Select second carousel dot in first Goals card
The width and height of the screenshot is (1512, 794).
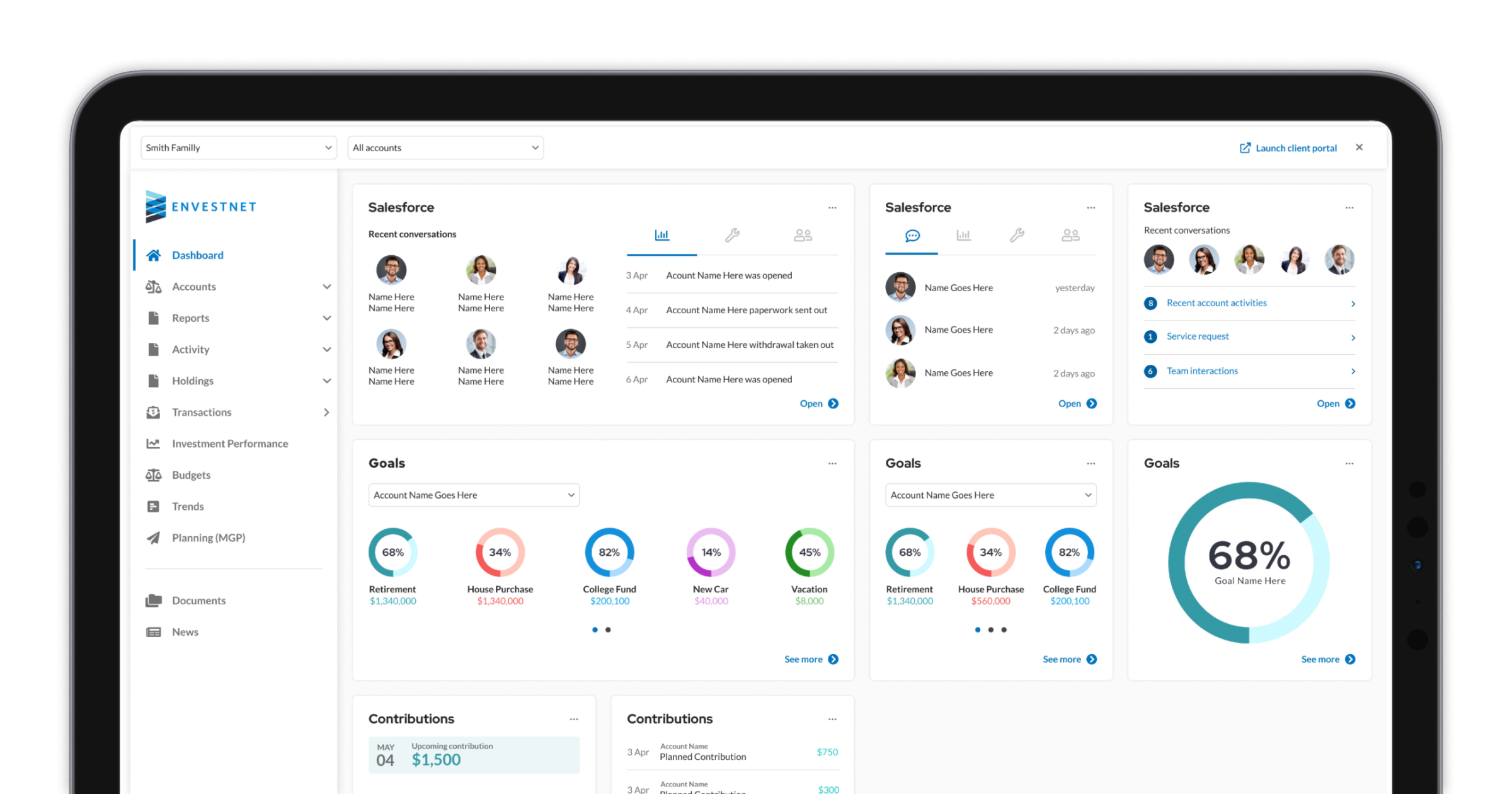pyautogui.click(x=608, y=630)
